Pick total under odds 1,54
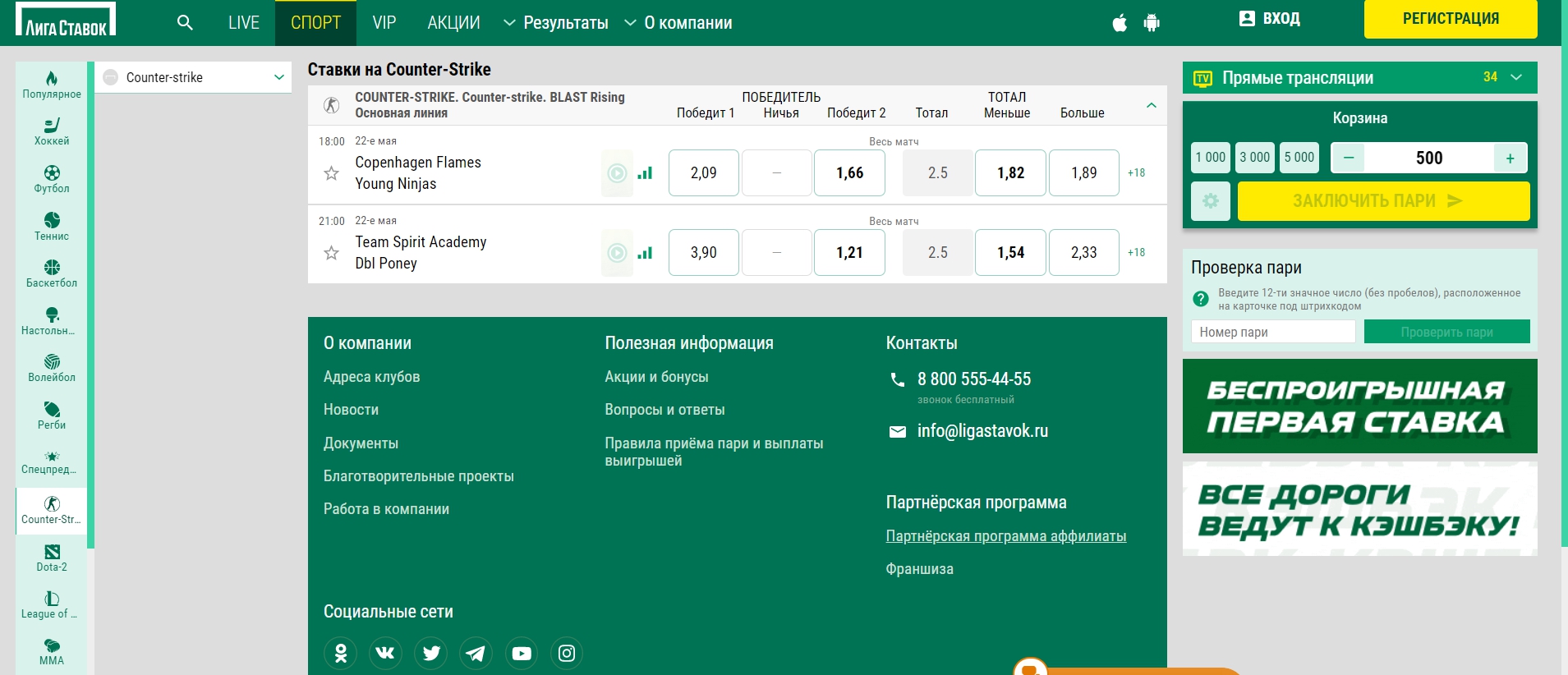1568x675 pixels. click(x=1010, y=252)
